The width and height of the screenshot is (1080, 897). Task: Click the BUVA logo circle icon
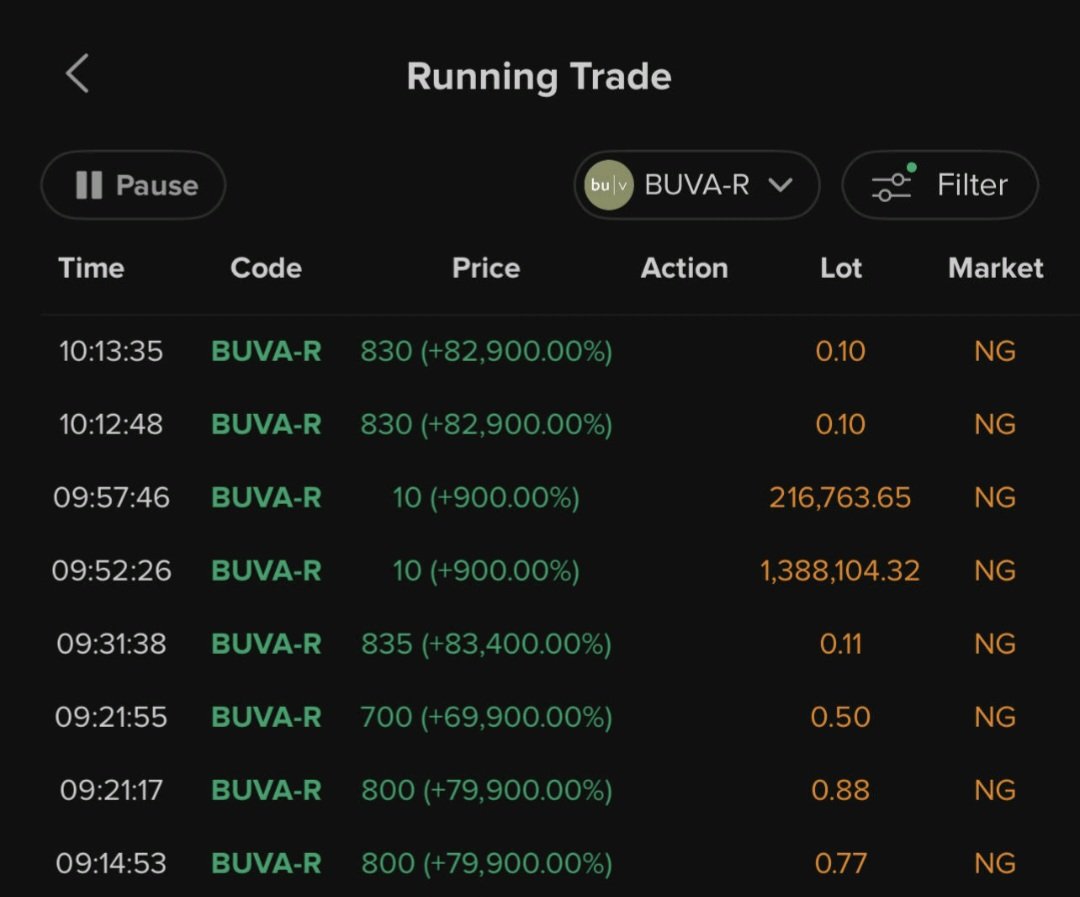pos(609,185)
